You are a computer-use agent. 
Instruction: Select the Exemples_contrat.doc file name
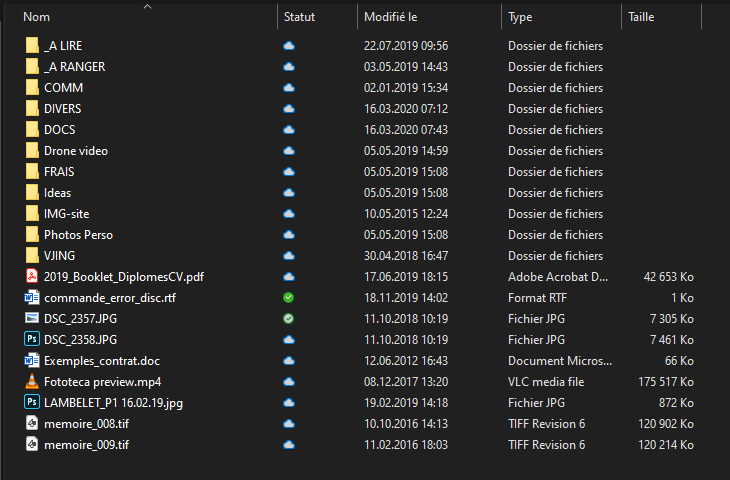tap(101, 361)
